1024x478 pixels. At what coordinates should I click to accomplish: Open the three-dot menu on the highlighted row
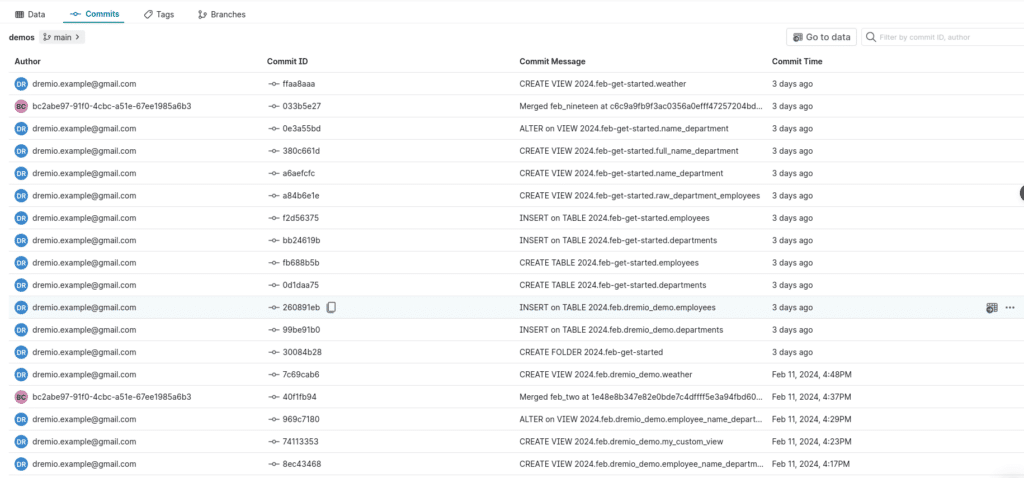1010,308
